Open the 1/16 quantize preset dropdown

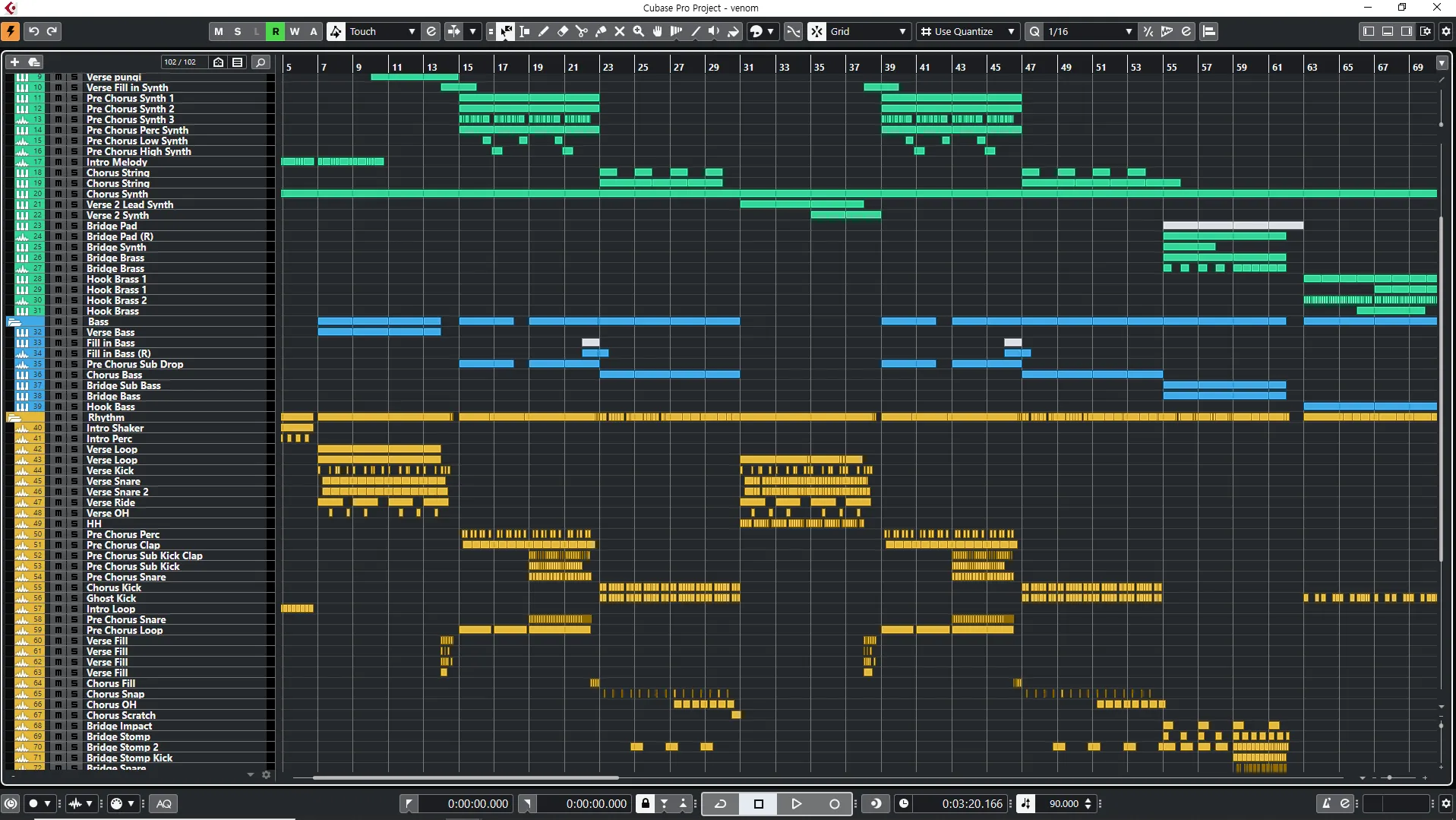pyautogui.click(x=1090, y=31)
